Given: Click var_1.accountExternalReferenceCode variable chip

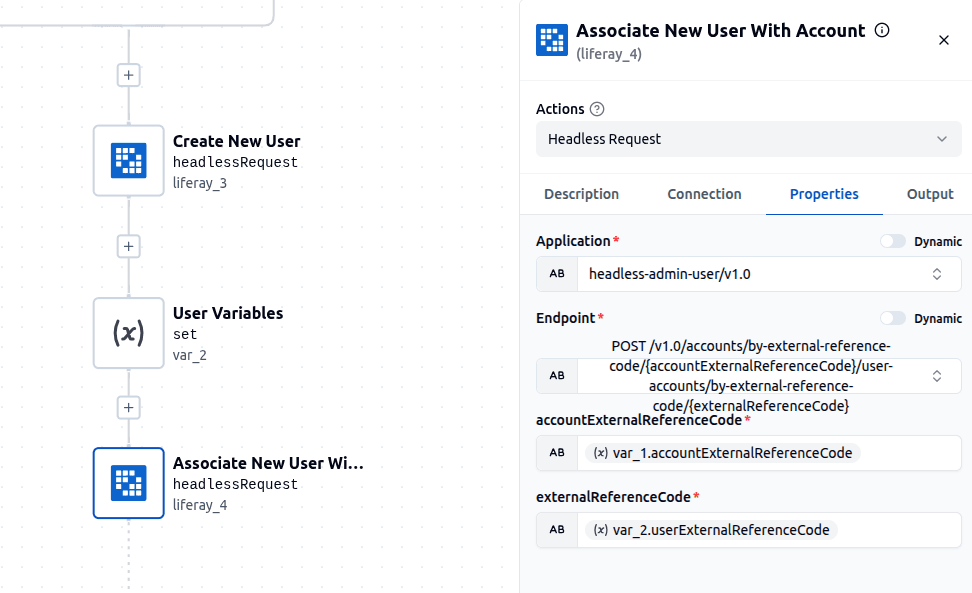Looking at the screenshot, I should [x=722, y=453].
